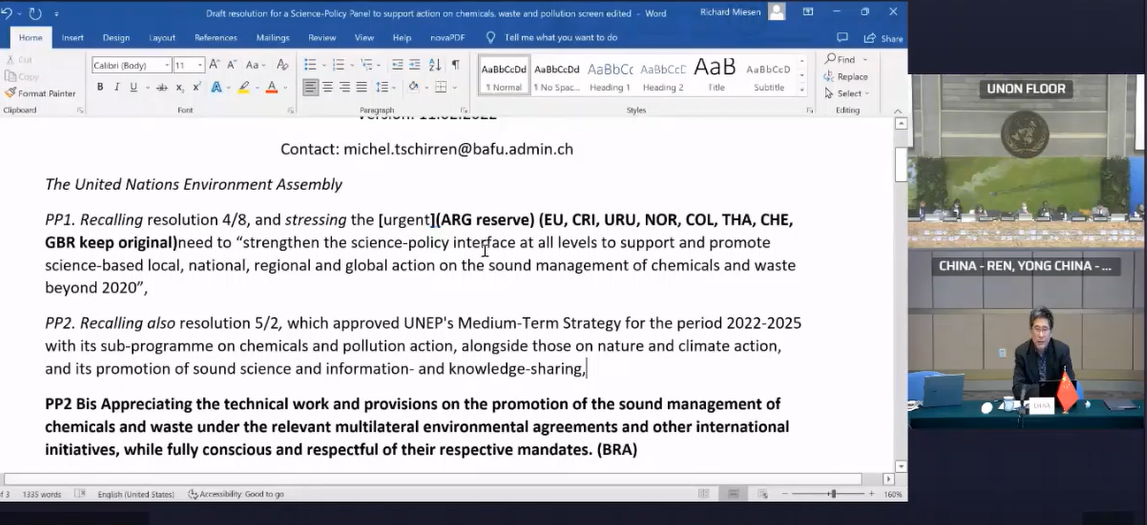
Task: Open the Select dropdown in Editing group
Action: 848,93
